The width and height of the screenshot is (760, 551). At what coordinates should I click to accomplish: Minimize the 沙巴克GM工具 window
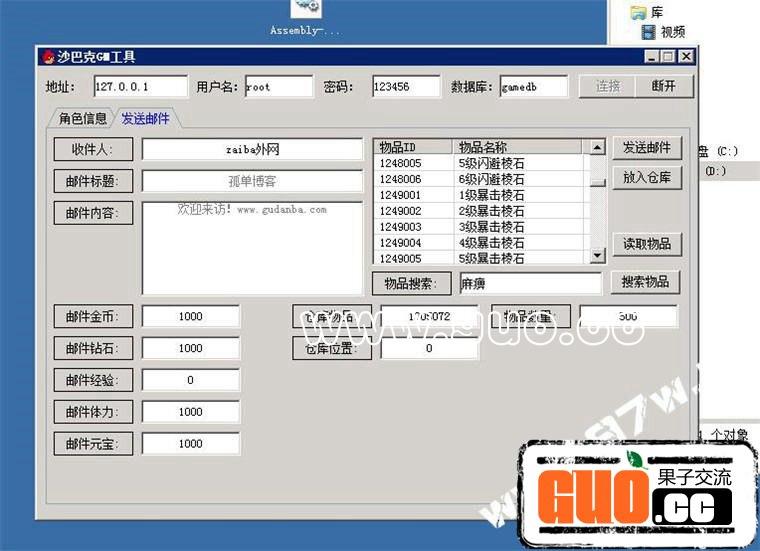pos(652,57)
